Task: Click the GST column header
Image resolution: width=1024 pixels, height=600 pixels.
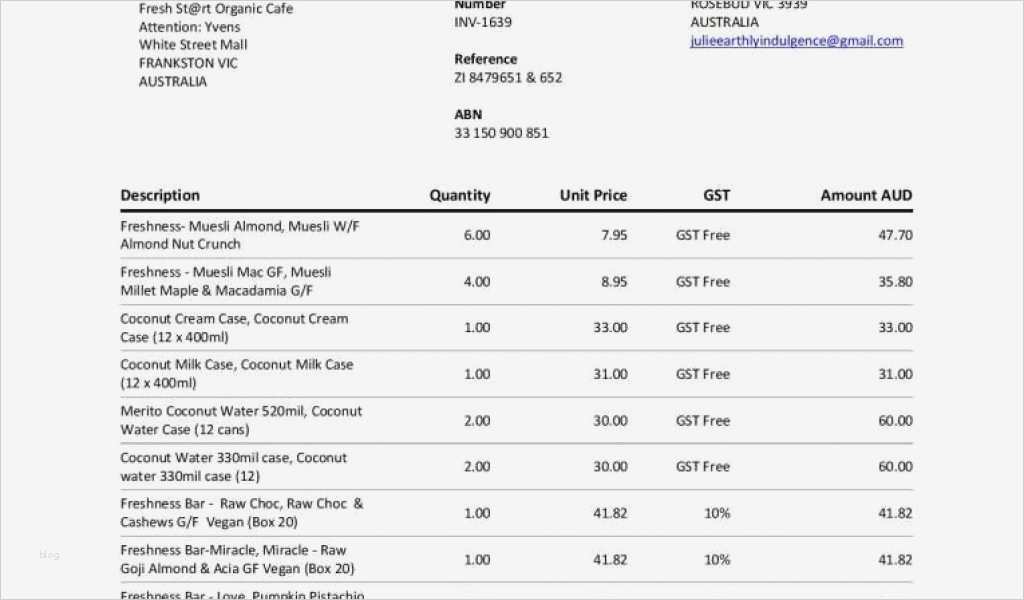Action: tap(716, 195)
